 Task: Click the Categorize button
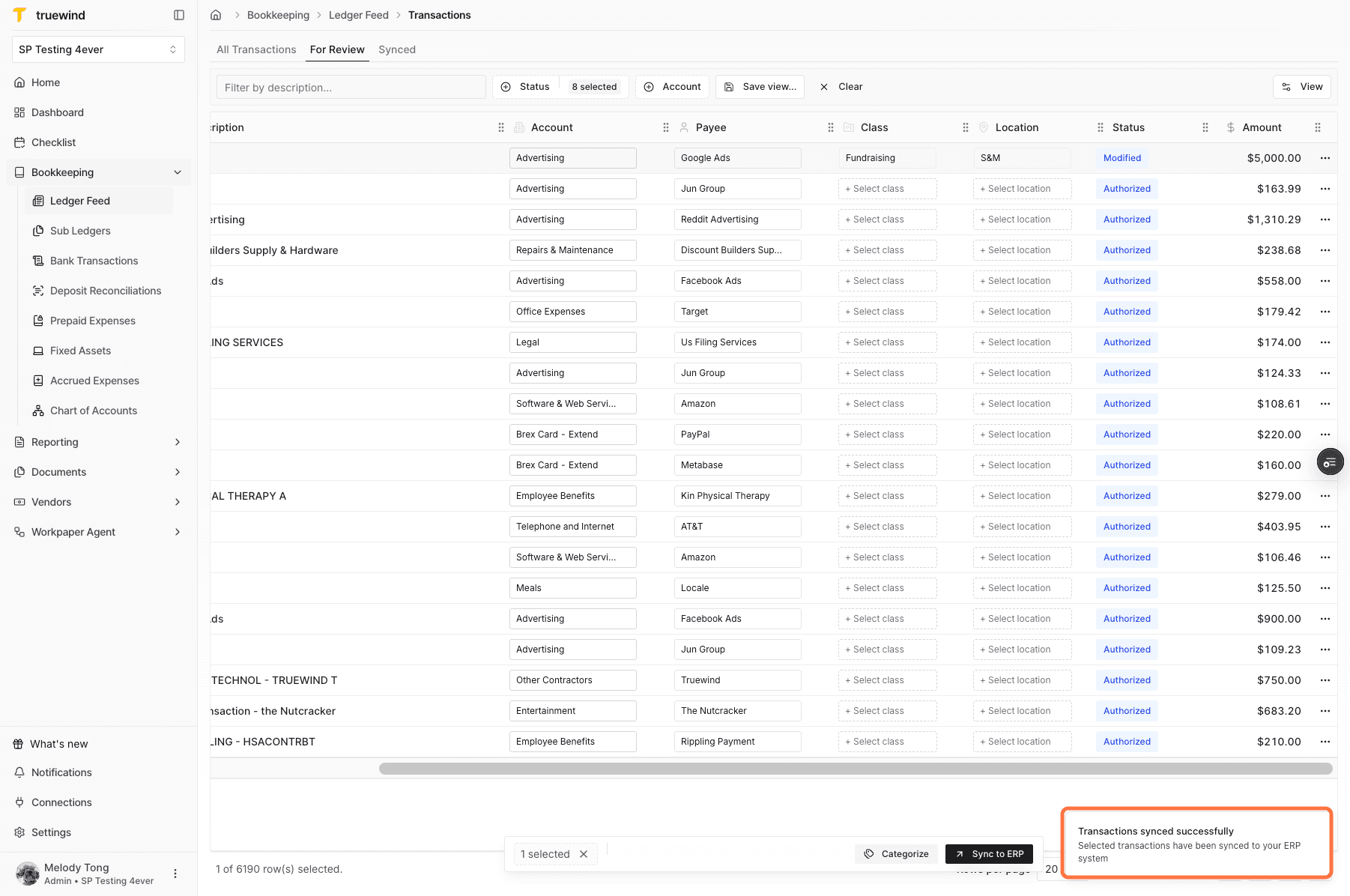[896, 854]
